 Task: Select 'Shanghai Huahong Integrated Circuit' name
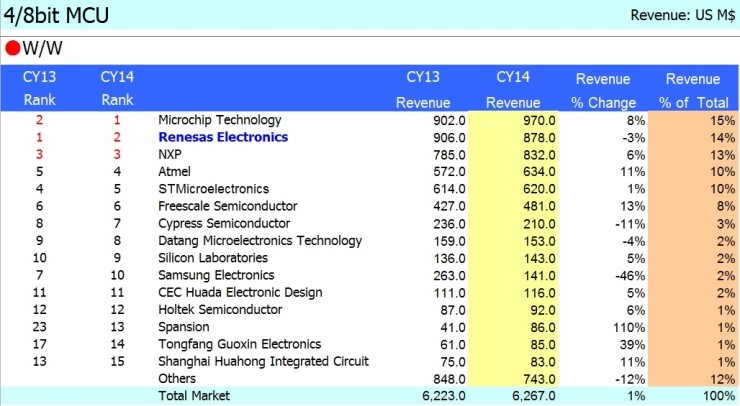click(x=263, y=362)
